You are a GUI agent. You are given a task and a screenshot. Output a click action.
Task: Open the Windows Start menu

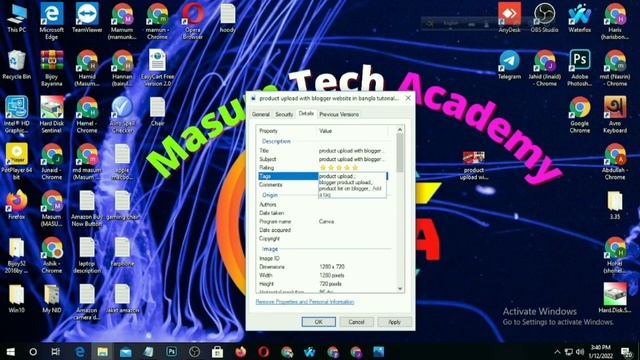[x=11, y=352]
